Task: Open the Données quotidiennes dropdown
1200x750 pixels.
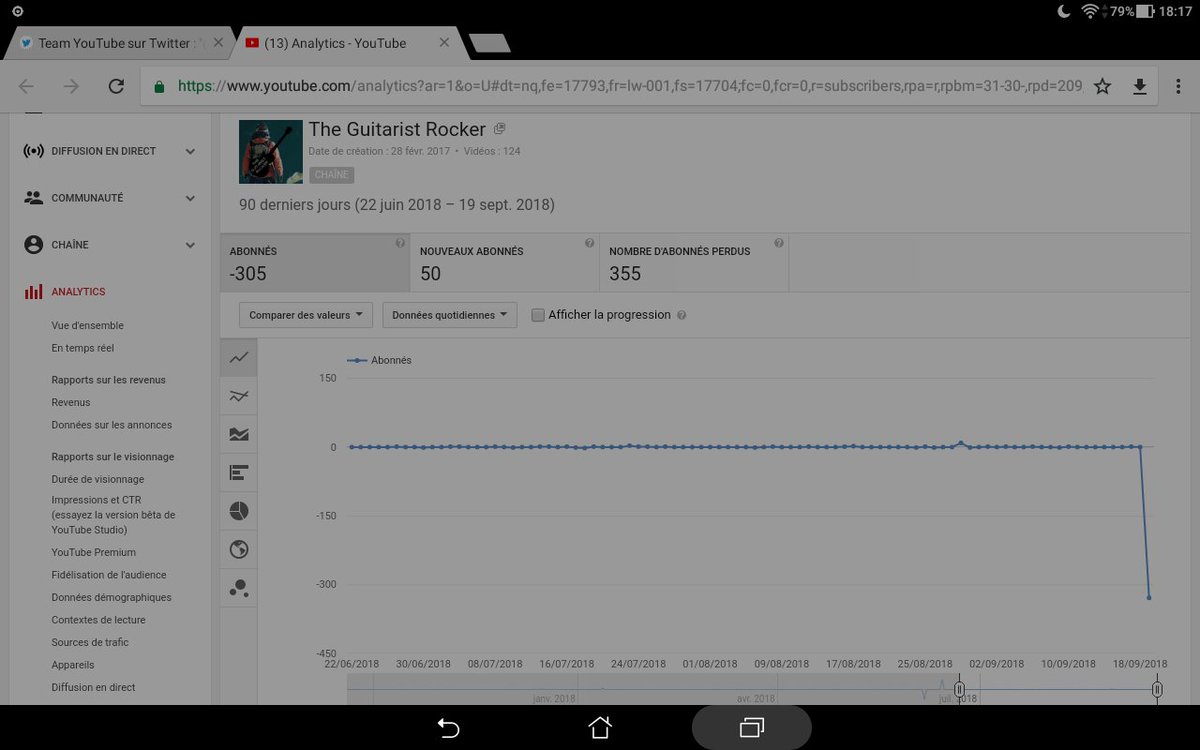Action: click(449, 315)
